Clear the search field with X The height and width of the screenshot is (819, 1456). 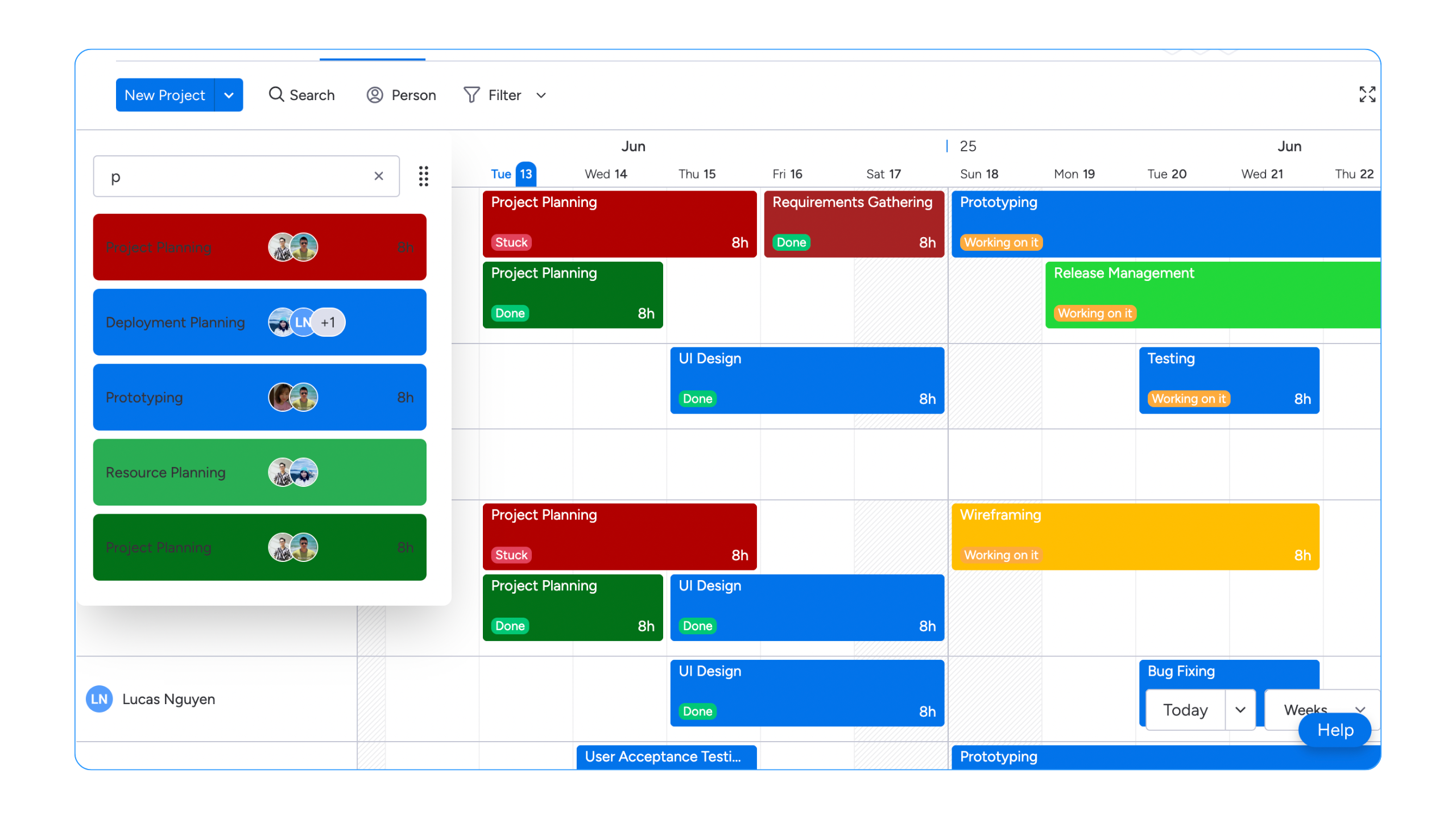coord(379,176)
